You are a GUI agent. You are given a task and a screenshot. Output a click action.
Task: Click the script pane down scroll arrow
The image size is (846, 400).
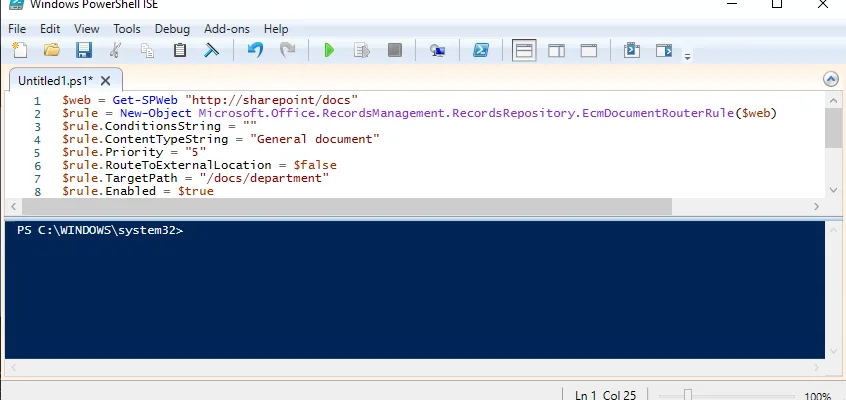(x=833, y=190)
